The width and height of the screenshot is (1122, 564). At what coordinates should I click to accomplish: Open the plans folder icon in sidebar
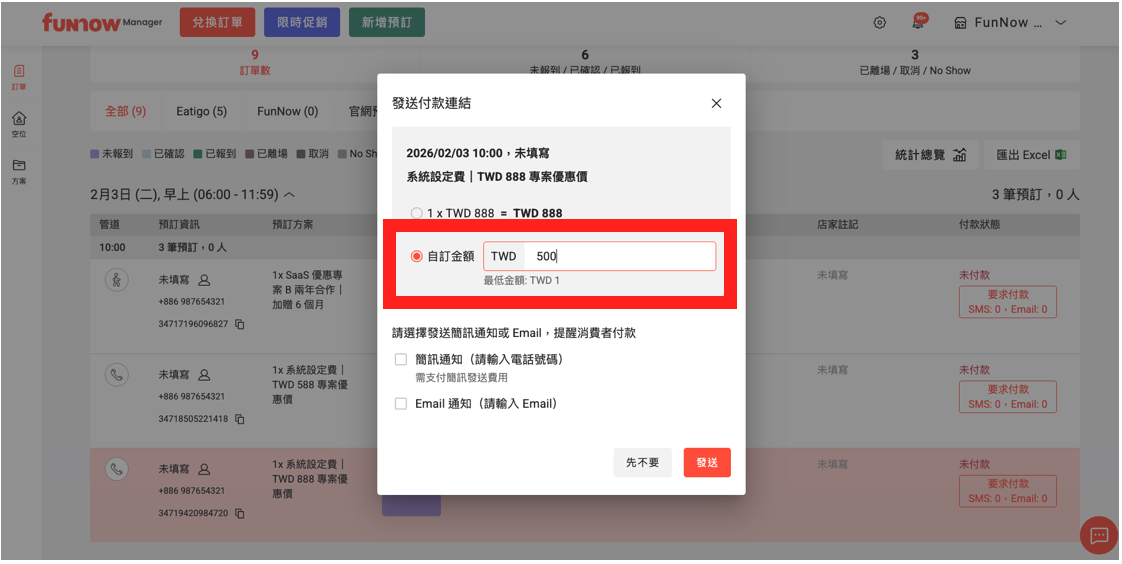pyautogui.click(x=19, y=166)
